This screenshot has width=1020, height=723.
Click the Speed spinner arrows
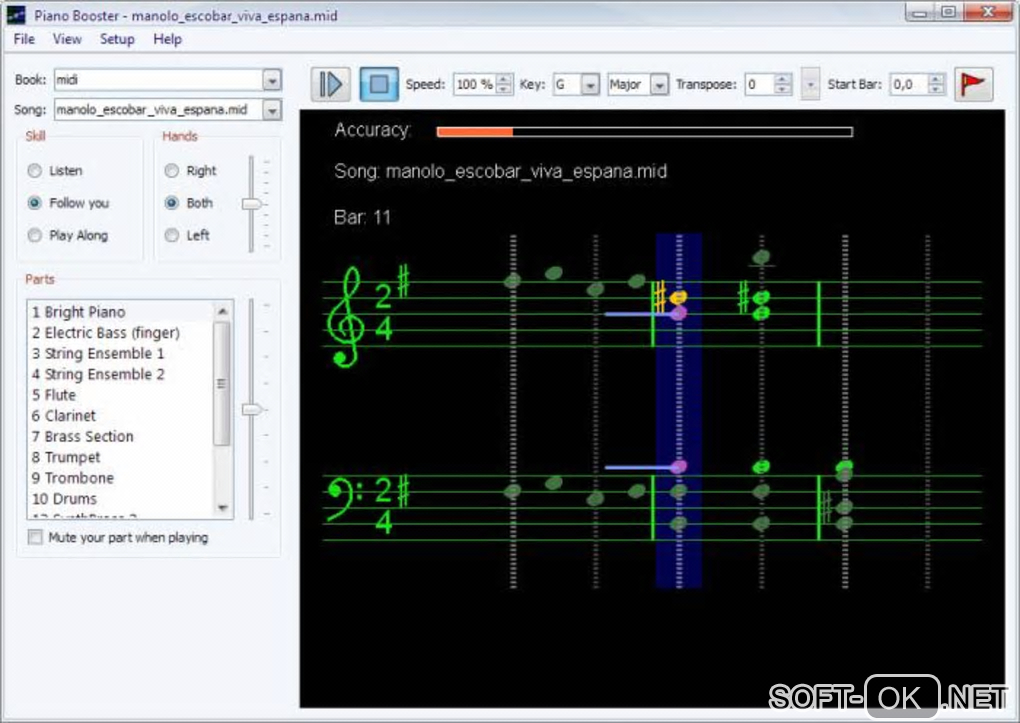(503, 84)
